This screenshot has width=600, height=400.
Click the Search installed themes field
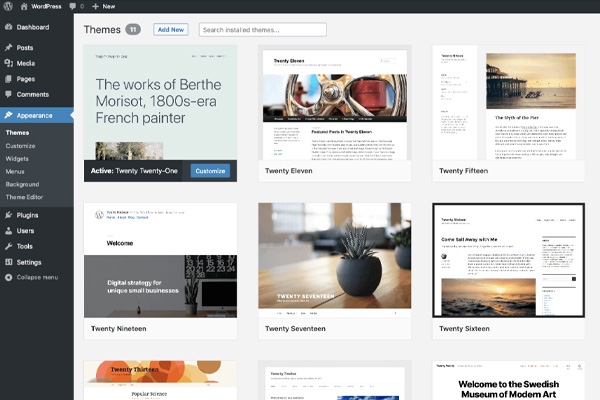point(262,30)
